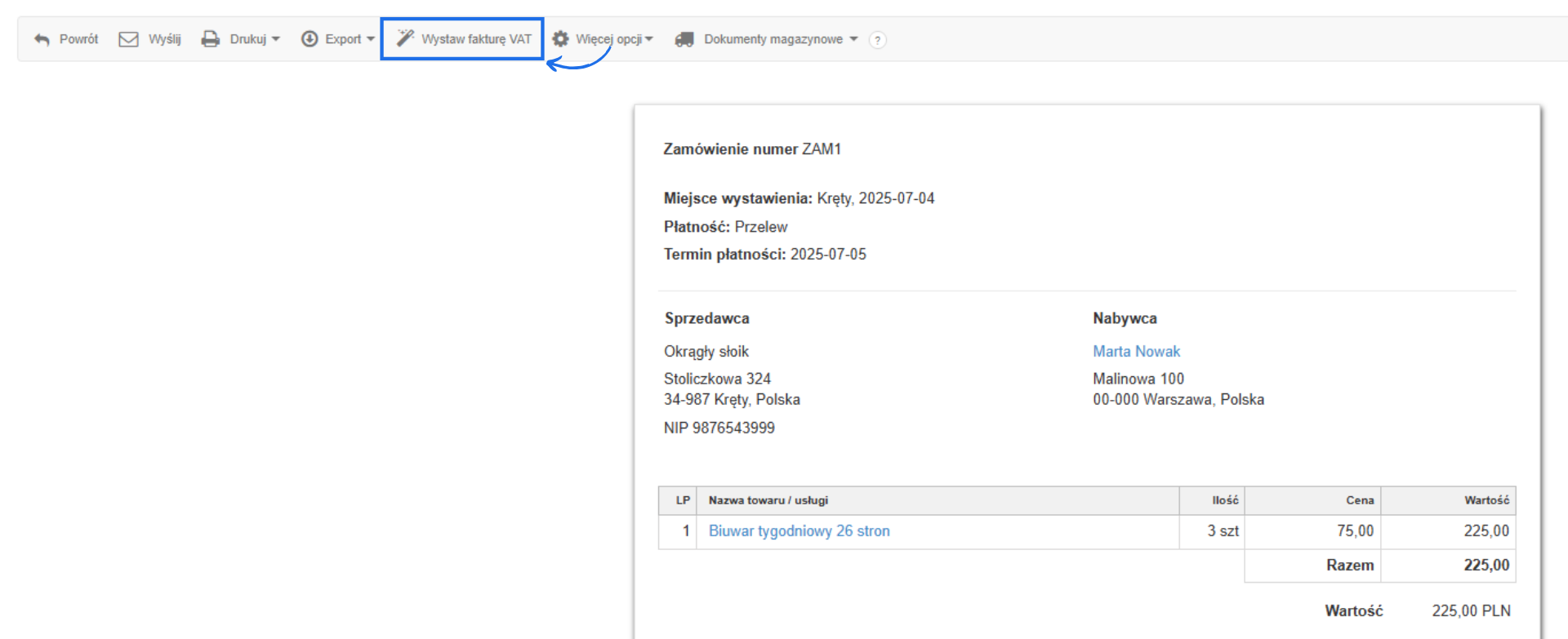Click the magic wand invoice icon
The height and width of the screenshot is (639, 1568).
point(405,38)
